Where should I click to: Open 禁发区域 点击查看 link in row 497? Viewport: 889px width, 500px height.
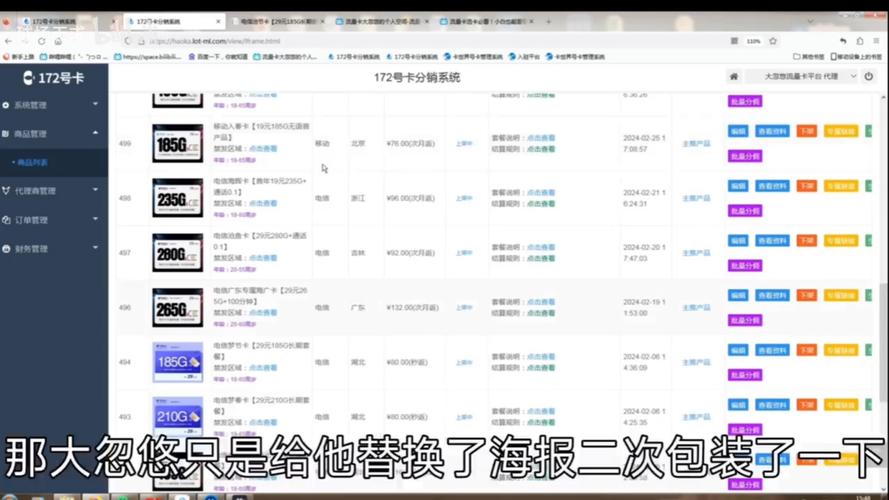pyautogui.click(x=263, y=258)
